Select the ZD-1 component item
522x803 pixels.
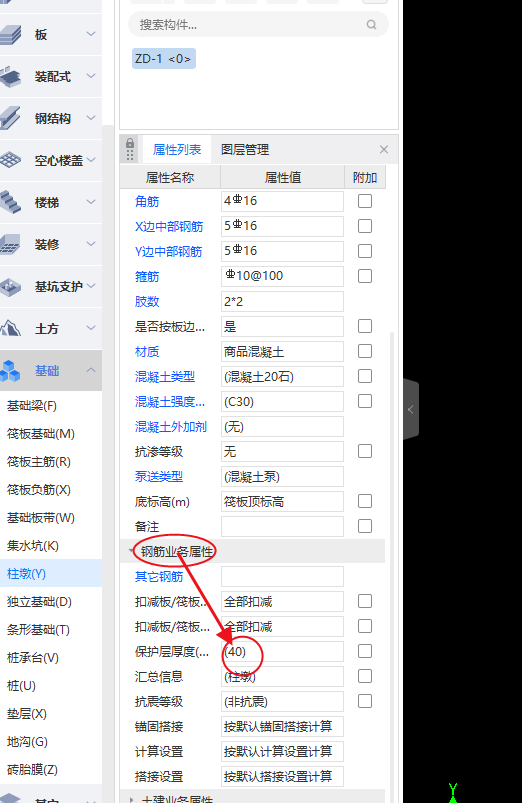pyautogui.click(x=163, y=59)
